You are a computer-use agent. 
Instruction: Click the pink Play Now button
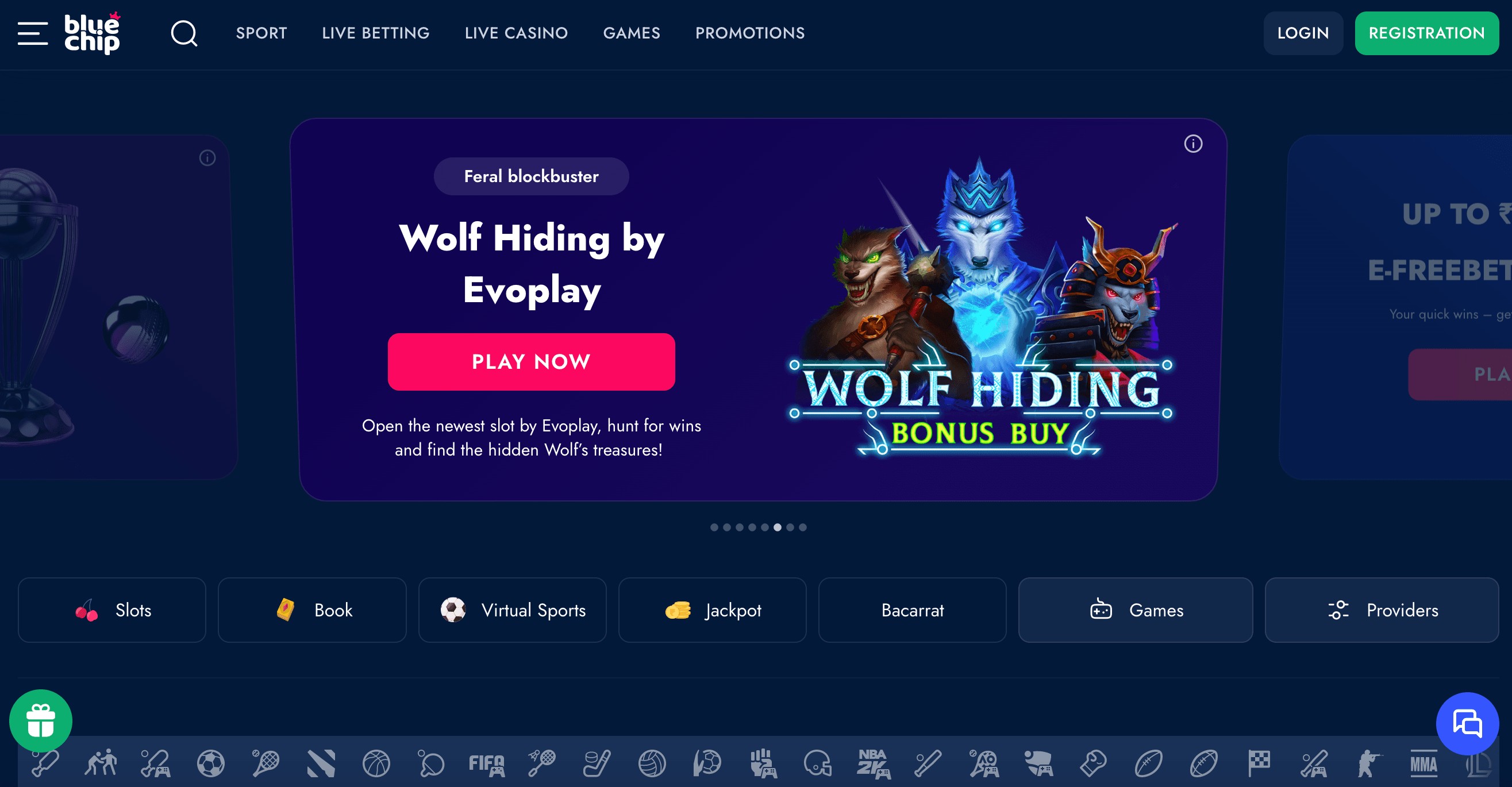531,361
